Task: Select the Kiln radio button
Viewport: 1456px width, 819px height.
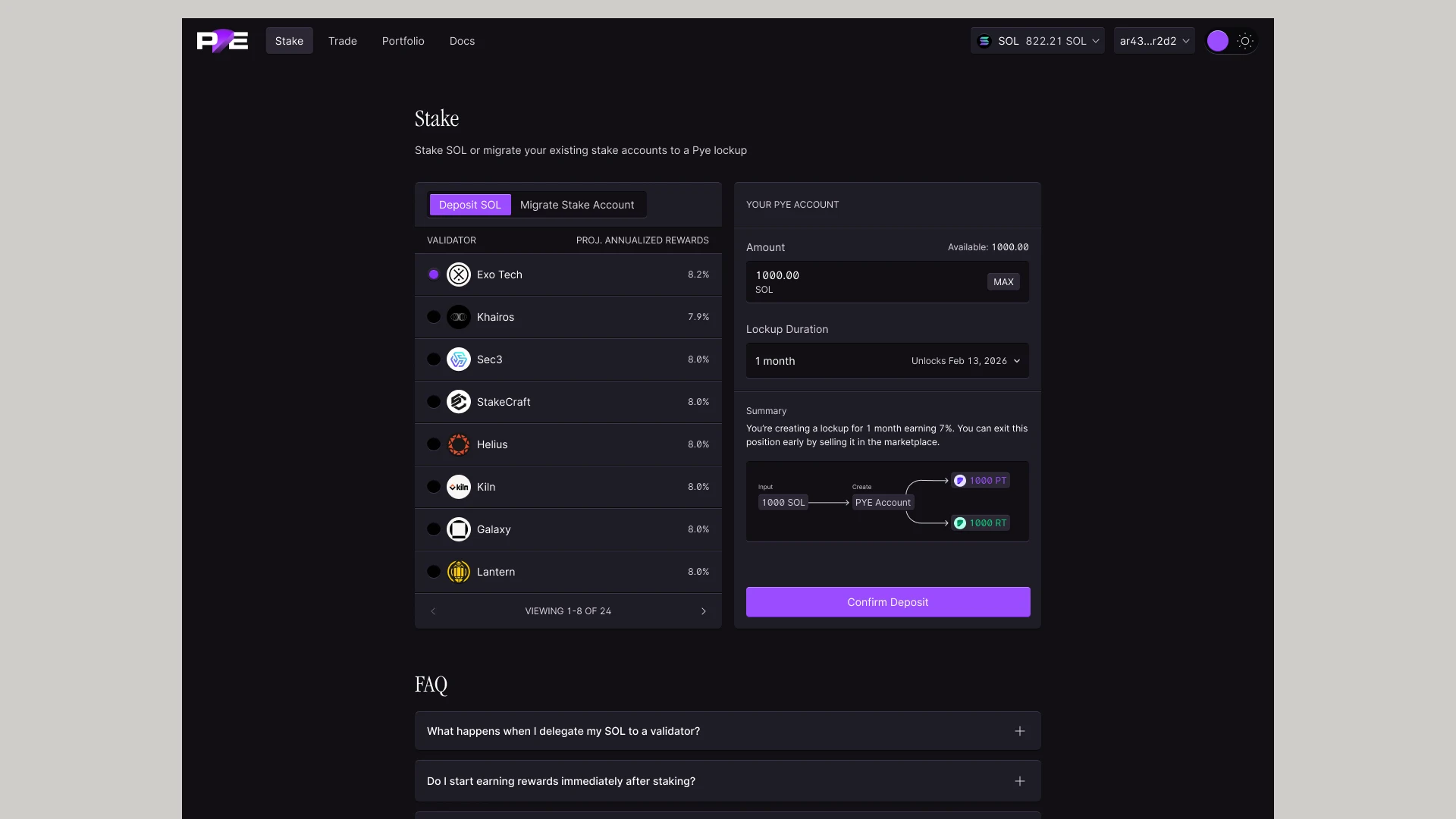Action: point(434,487)
